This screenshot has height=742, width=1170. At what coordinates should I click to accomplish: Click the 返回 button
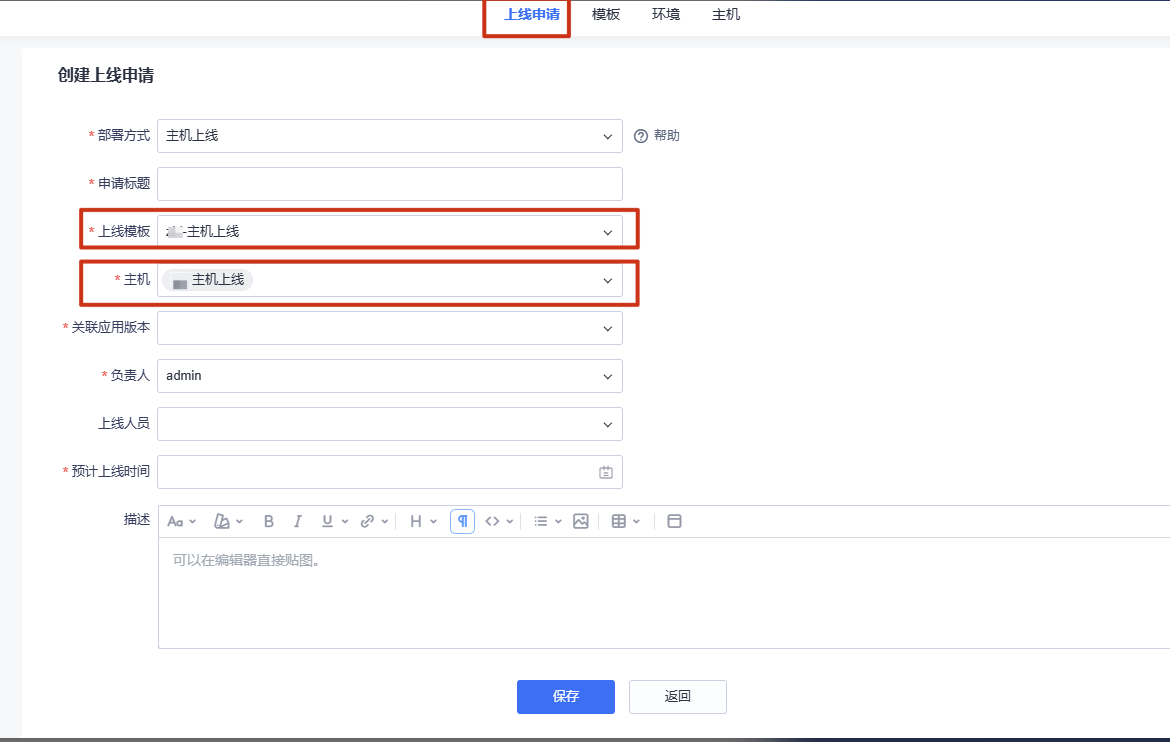[x=678, y=696]
